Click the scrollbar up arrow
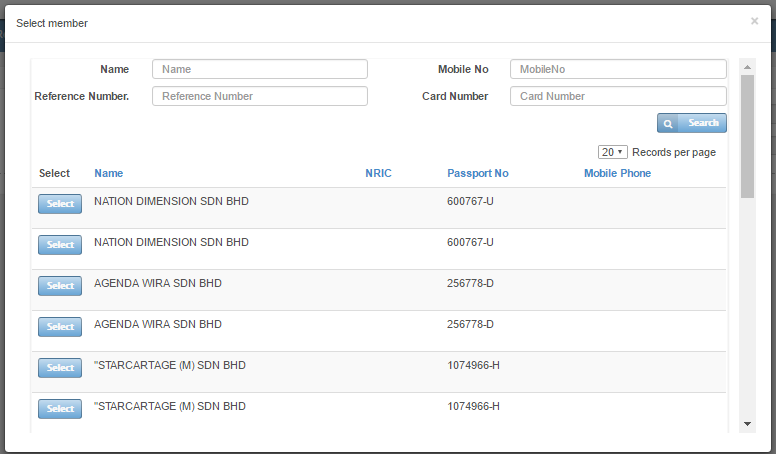776x454 pixels. (x=747, y=66)
